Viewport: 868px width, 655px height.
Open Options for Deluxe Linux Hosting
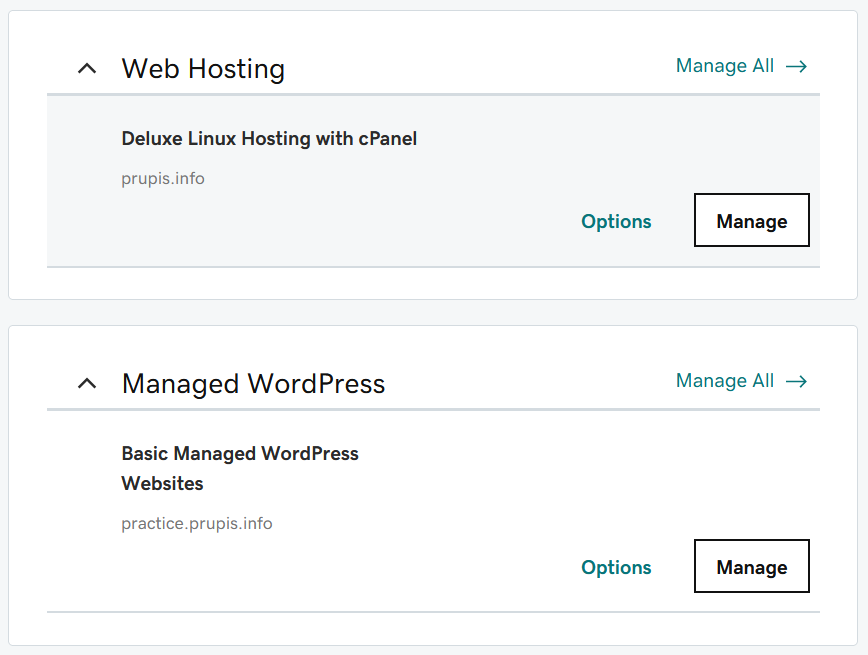(x=616, y=221)
